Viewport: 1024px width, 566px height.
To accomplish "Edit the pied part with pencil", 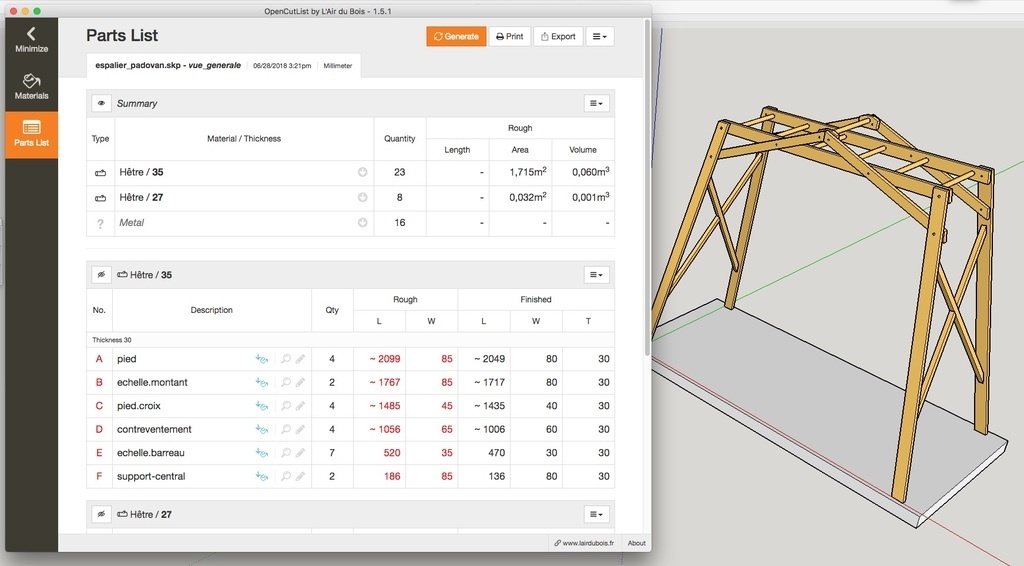I will pyautogui.click(x=300, y=359).
